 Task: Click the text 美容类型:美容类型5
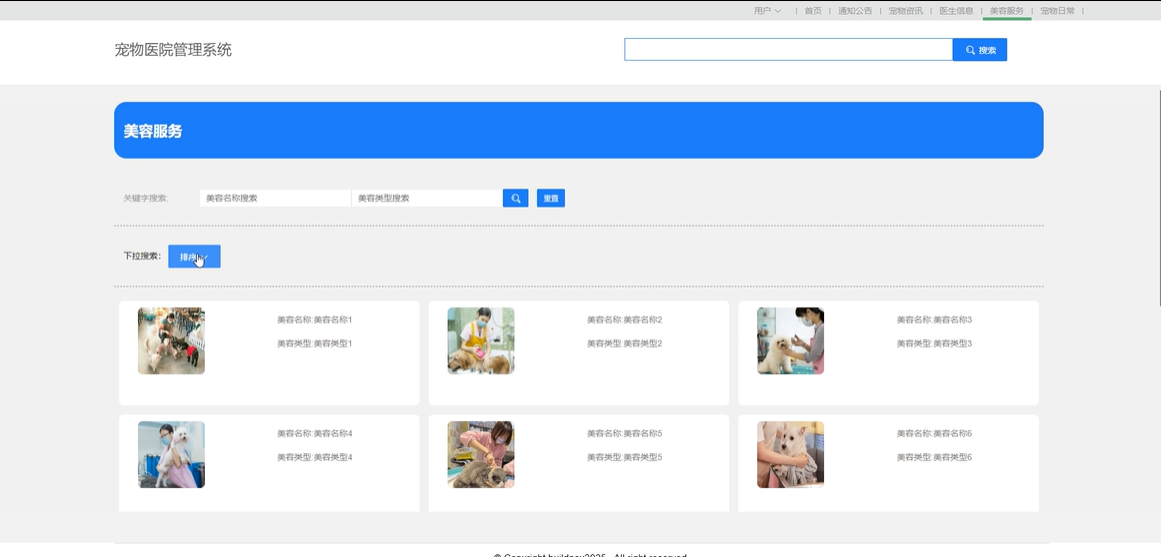624,457
